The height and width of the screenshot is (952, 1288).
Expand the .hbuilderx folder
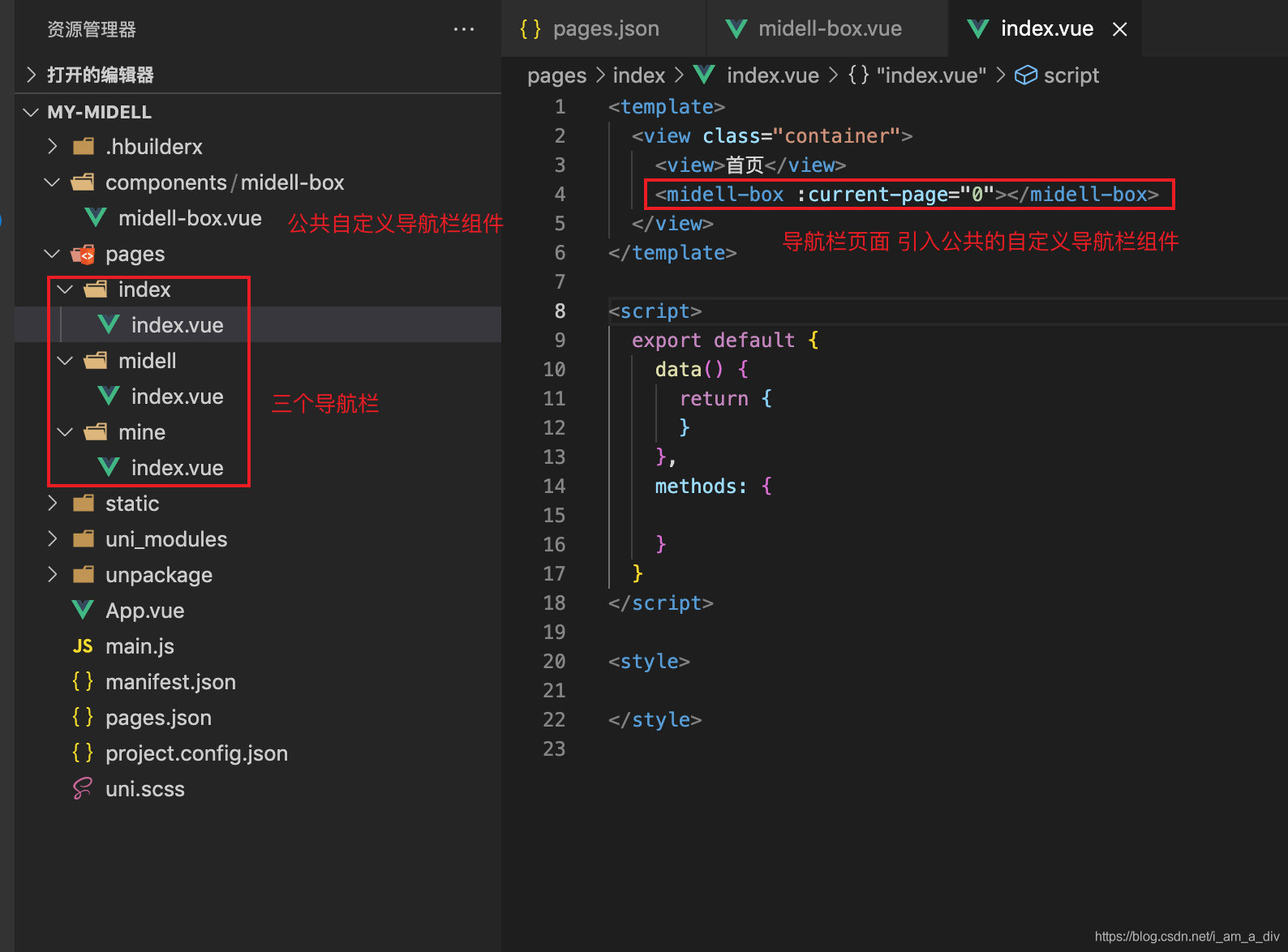point(53,147)
